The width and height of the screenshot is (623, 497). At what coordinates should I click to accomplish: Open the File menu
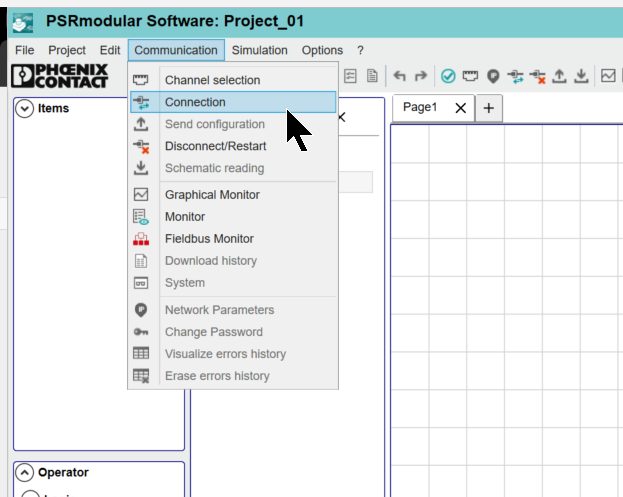[x=25, y=50]
